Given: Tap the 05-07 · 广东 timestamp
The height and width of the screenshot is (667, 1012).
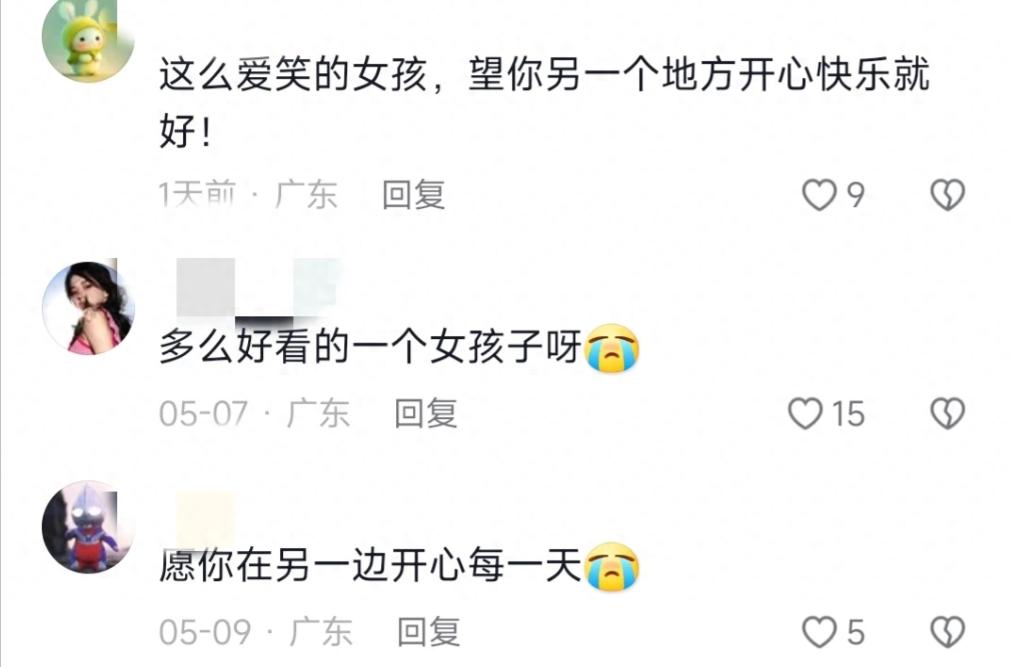Looking at the screenshot, I should pyautogui.click(x=254, y=413).
